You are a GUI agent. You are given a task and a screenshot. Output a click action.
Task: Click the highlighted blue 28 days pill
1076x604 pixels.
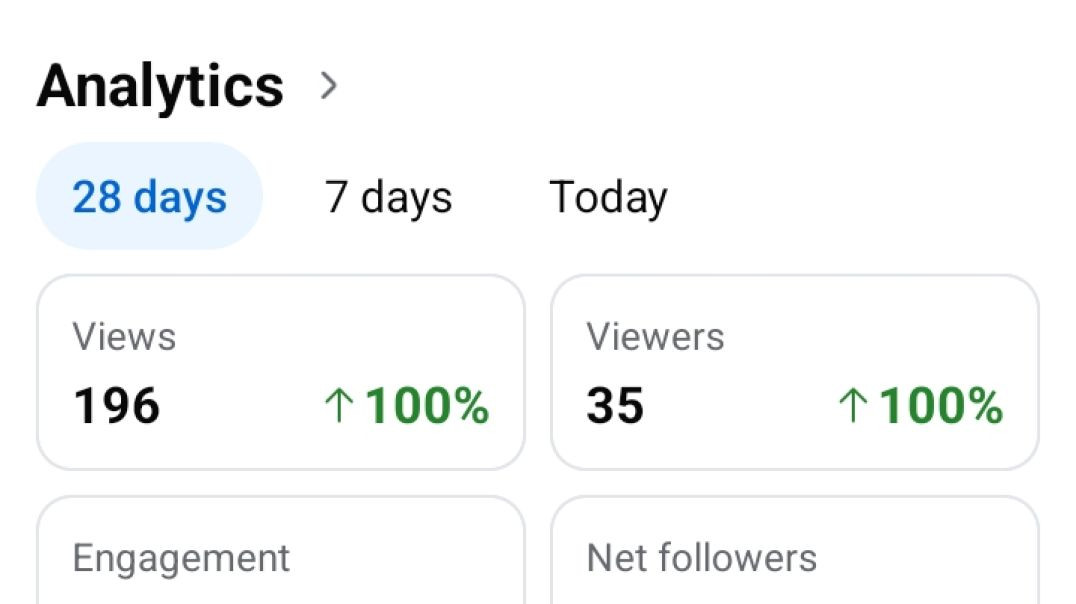(x=149, y=197)
